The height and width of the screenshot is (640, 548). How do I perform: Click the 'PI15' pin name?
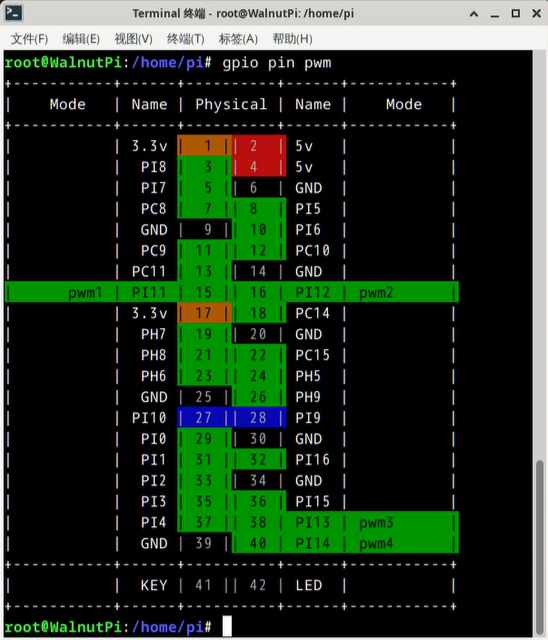(313, 501)
